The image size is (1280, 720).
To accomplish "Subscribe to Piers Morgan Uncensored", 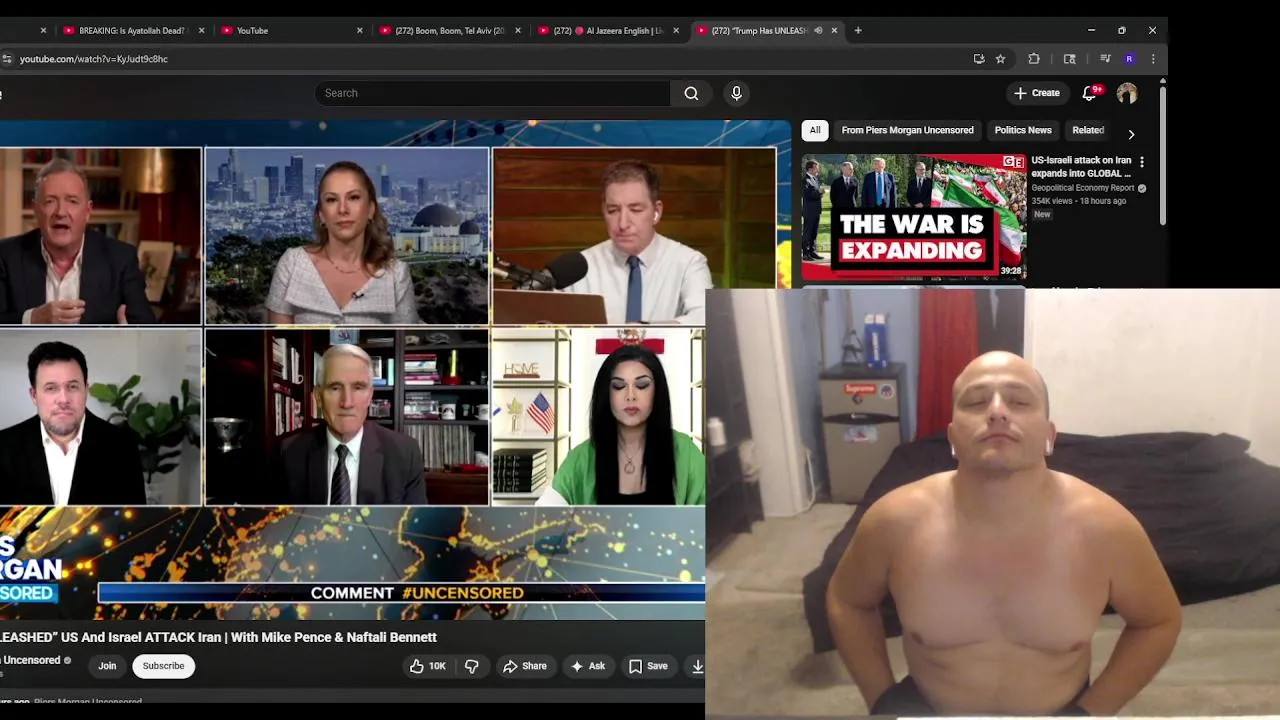I will (x=163, y=666).
